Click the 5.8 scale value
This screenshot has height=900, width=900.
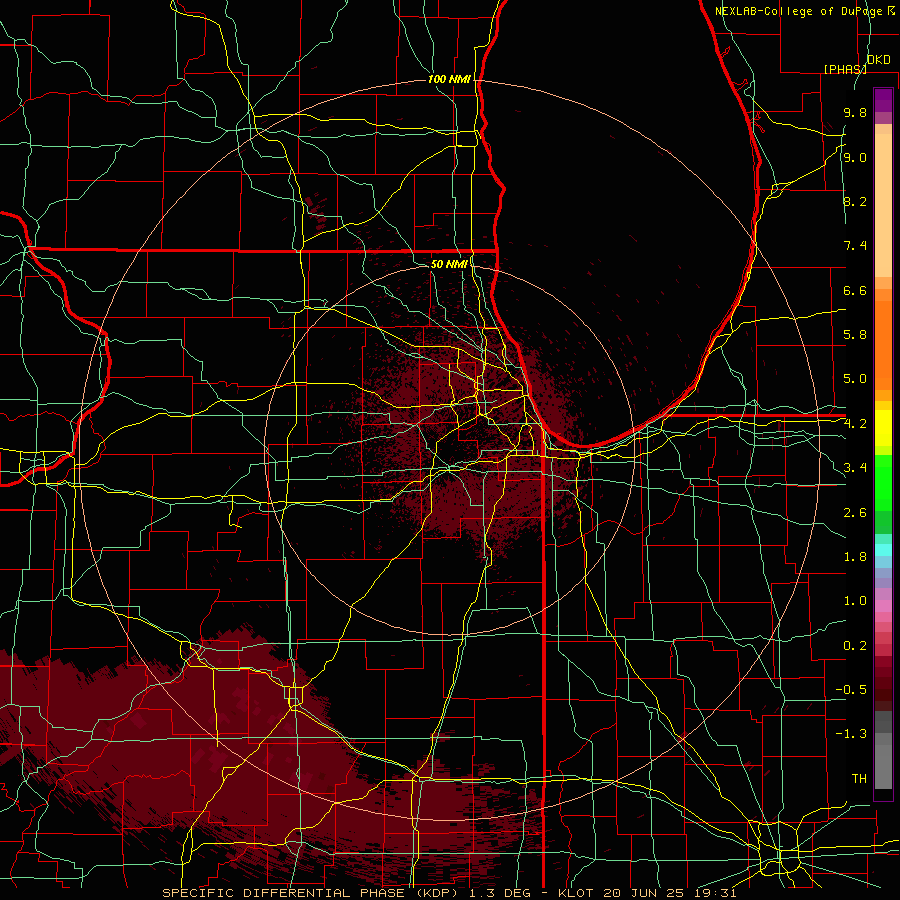point(855,335)
